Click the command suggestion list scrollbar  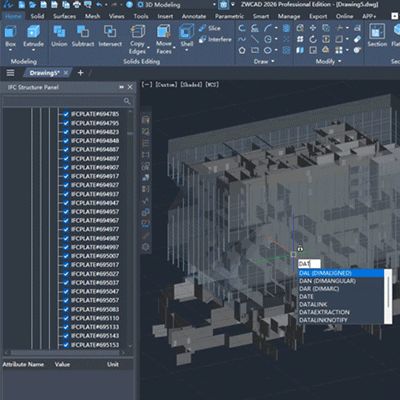click(388, 297)
